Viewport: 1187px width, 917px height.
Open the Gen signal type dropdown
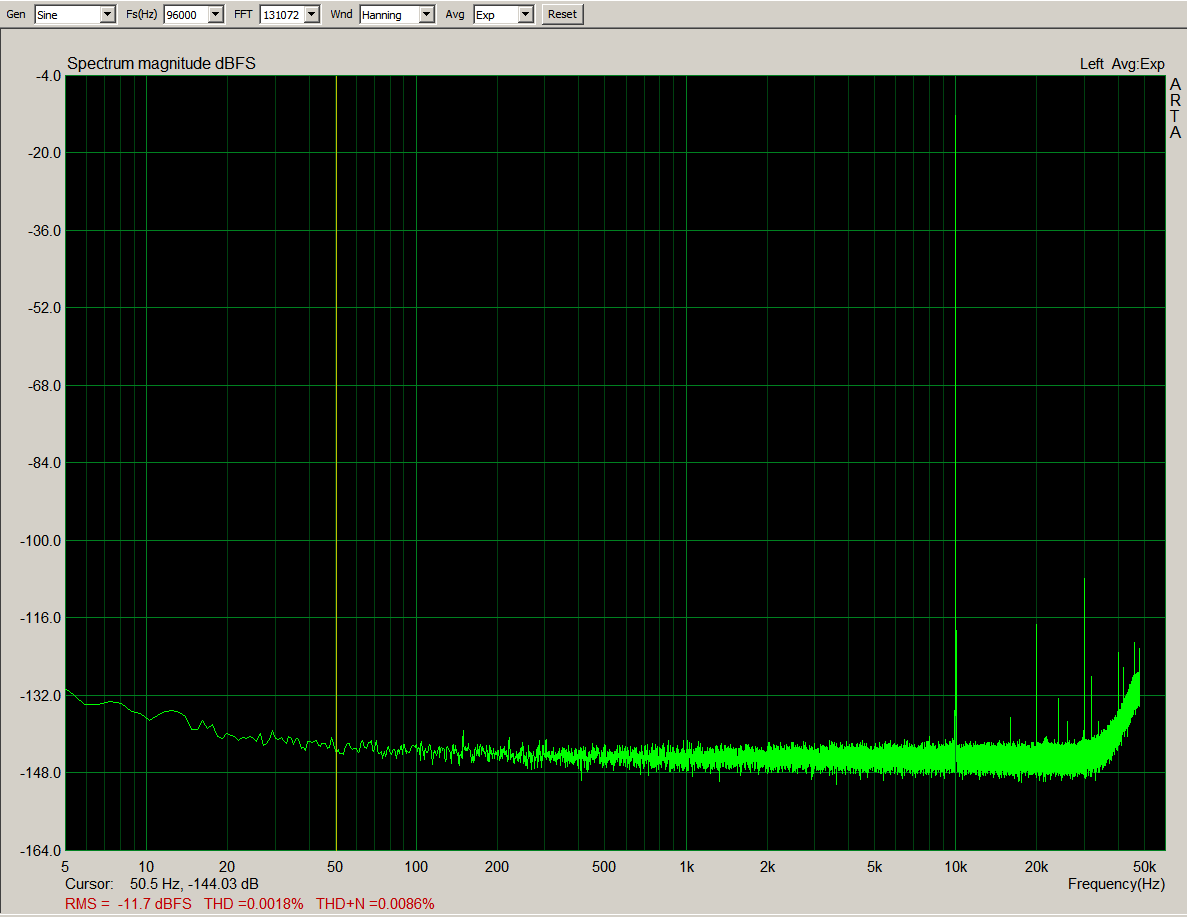pos(107,14)
